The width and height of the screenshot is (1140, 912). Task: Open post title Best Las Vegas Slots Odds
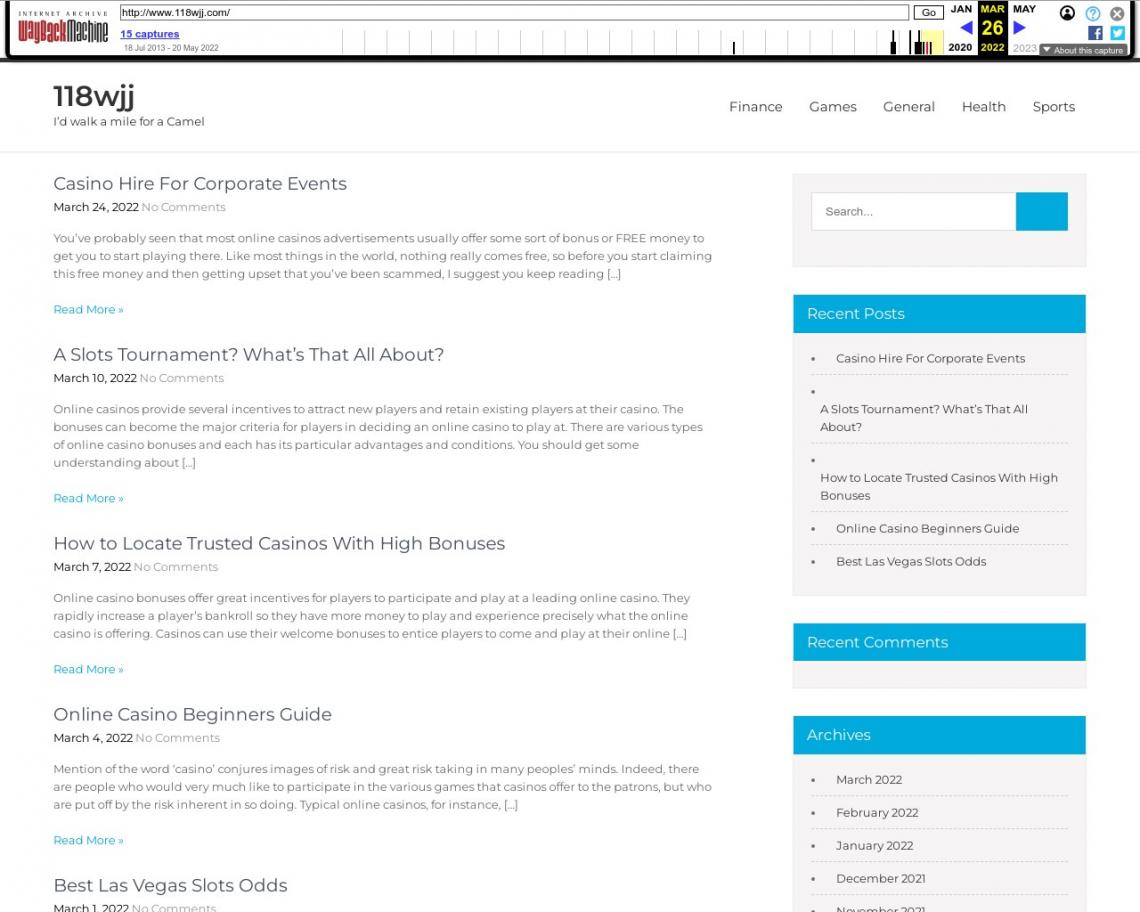click(170, 886)
